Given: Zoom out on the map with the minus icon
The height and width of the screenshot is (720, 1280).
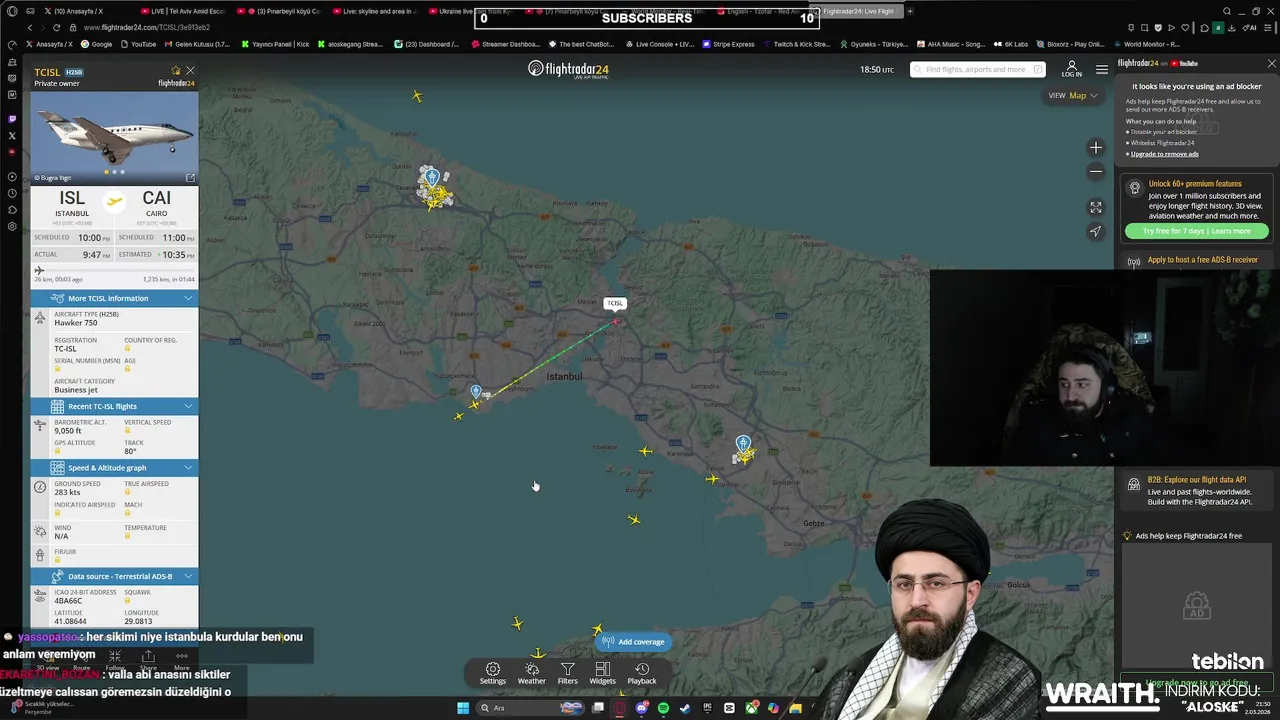Looking at the screenshot, I should click(x=1096, y=171).
